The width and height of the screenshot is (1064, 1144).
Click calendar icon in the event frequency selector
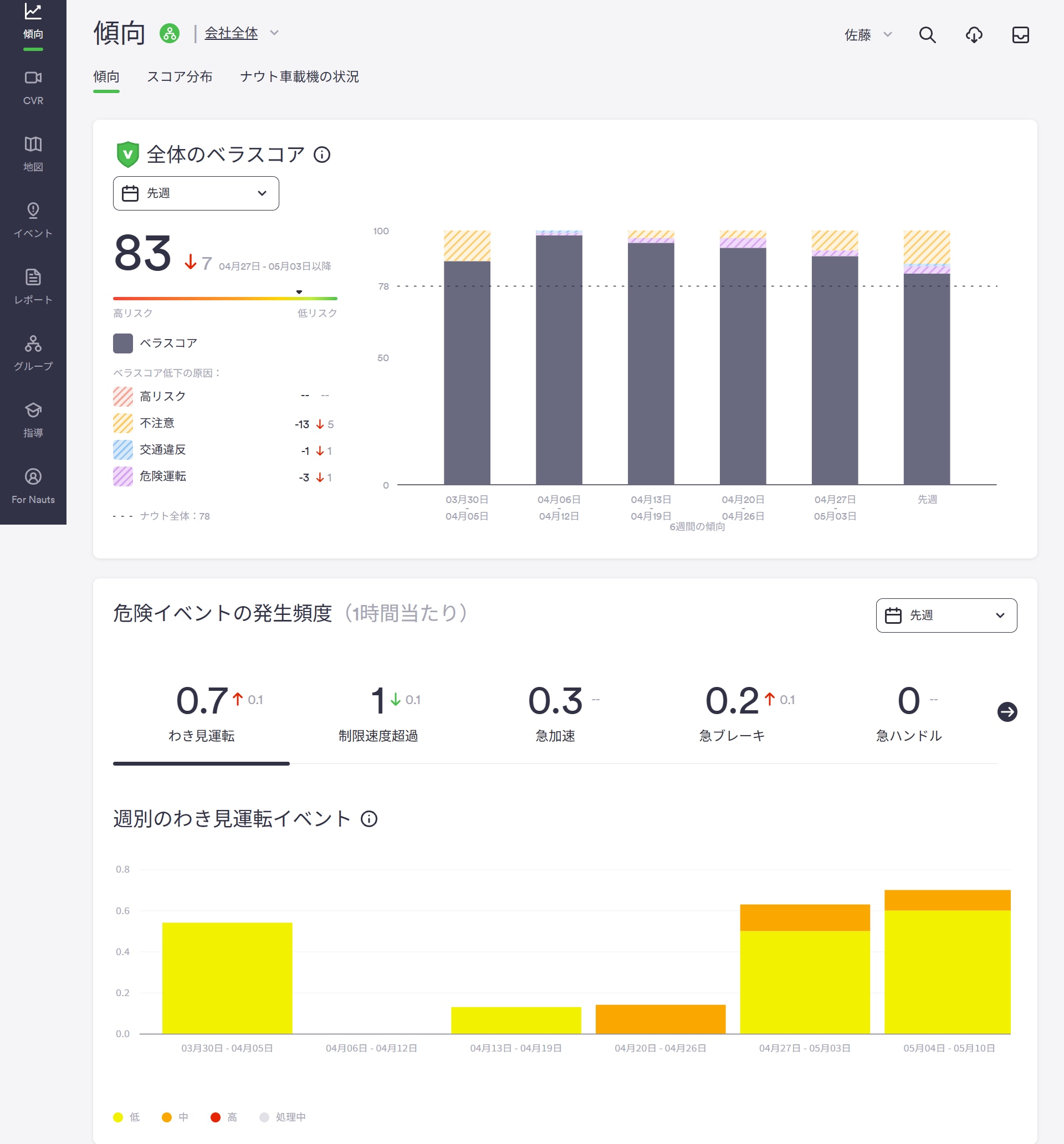(893, 615)
